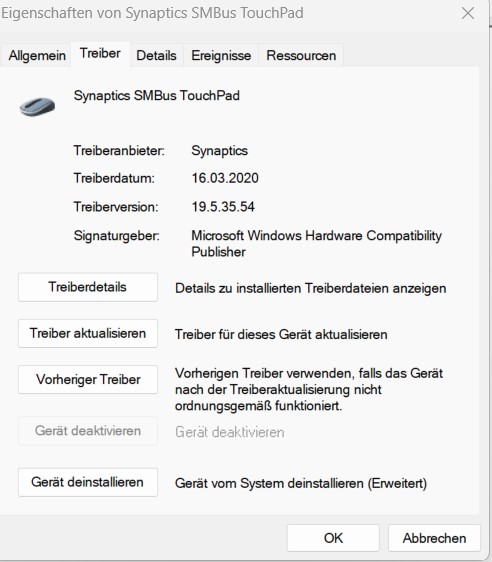
Task: Go to the Ereignisse tab
Action: 221,56
